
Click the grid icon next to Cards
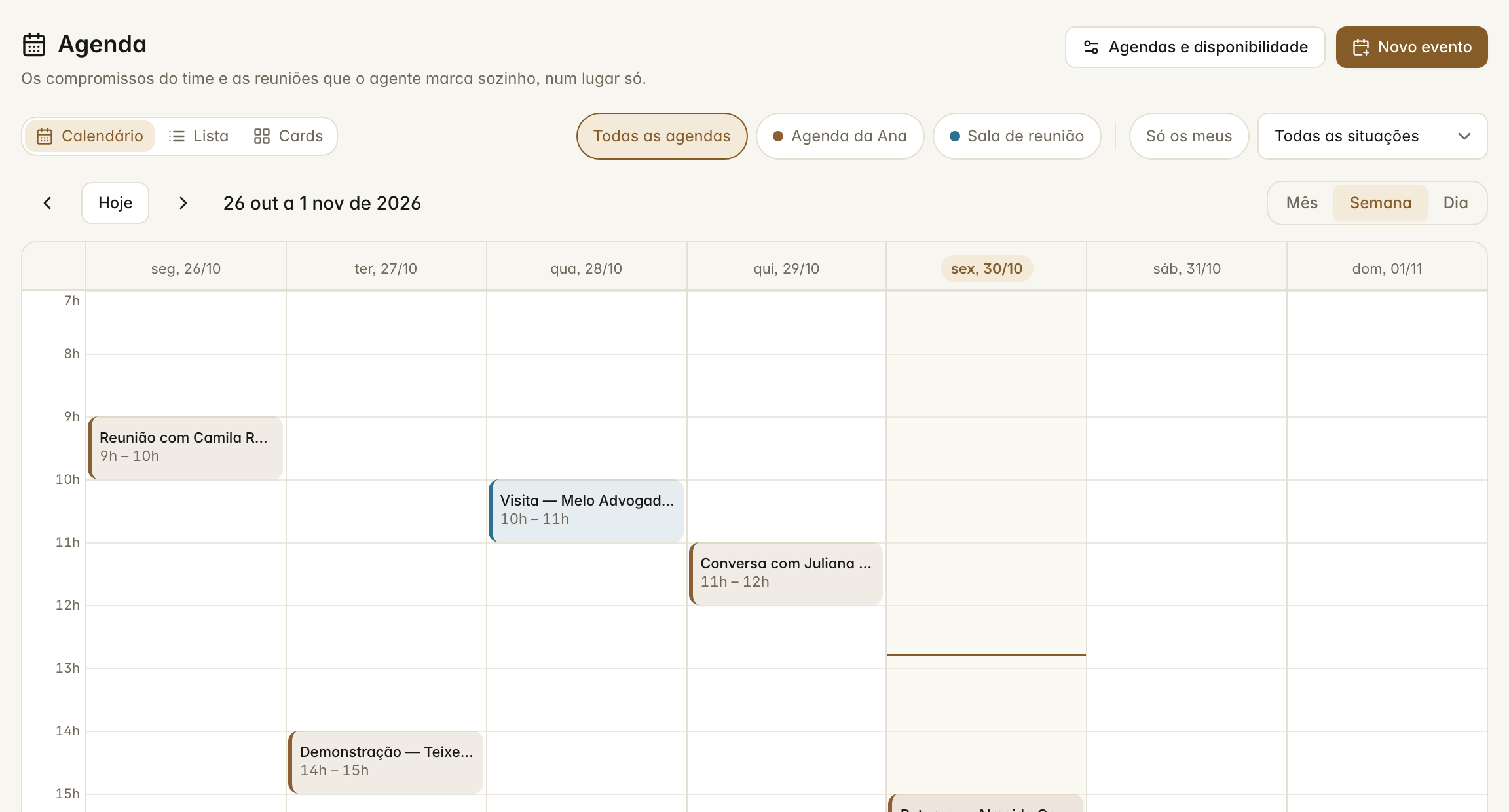[262, 136]
